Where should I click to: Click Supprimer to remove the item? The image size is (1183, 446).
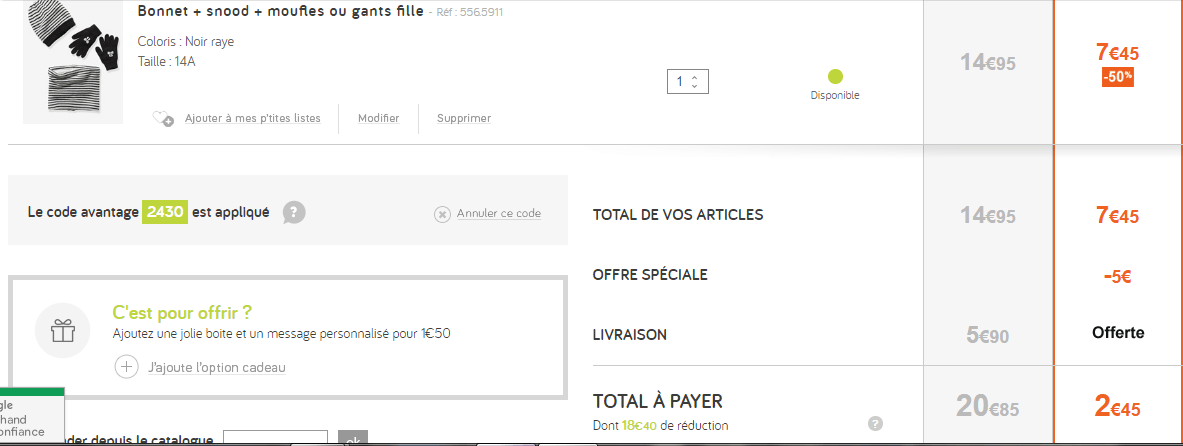463,118
